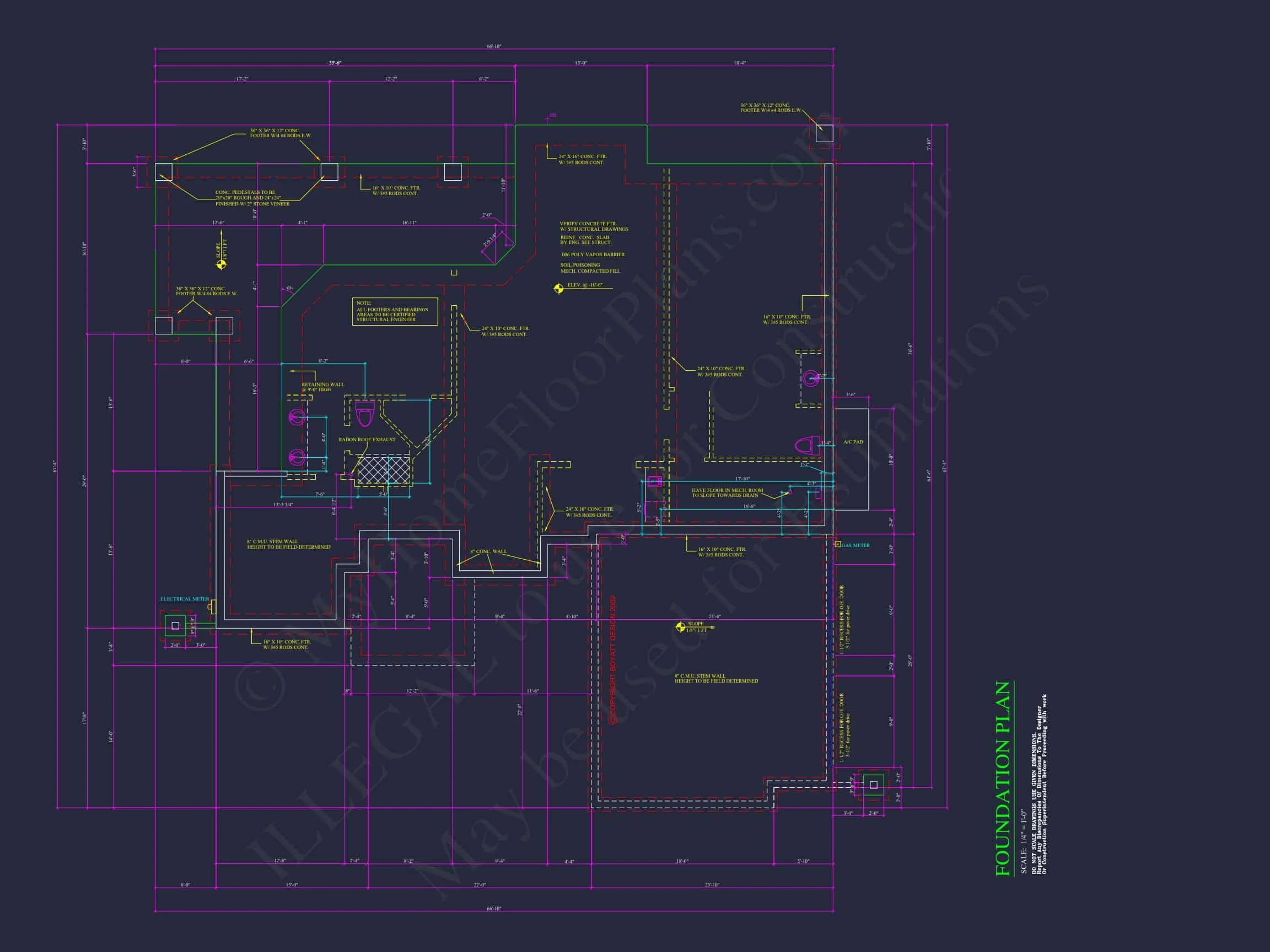Image resolution: width=1270 pixels, height=952 pixels.
Task: Click the A/C PAD label
Action: (853, 442)
